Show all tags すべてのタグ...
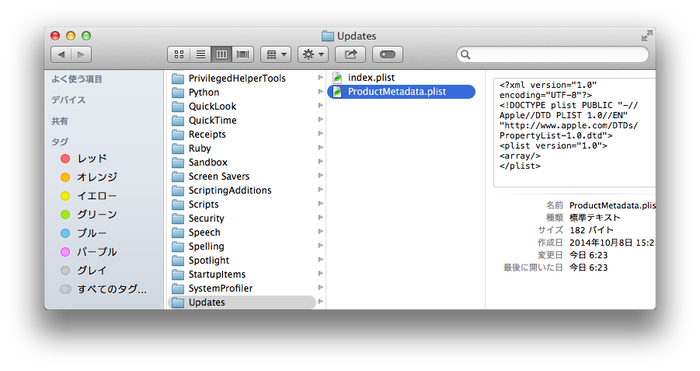 pyautogui.click(x=104, y=289)
